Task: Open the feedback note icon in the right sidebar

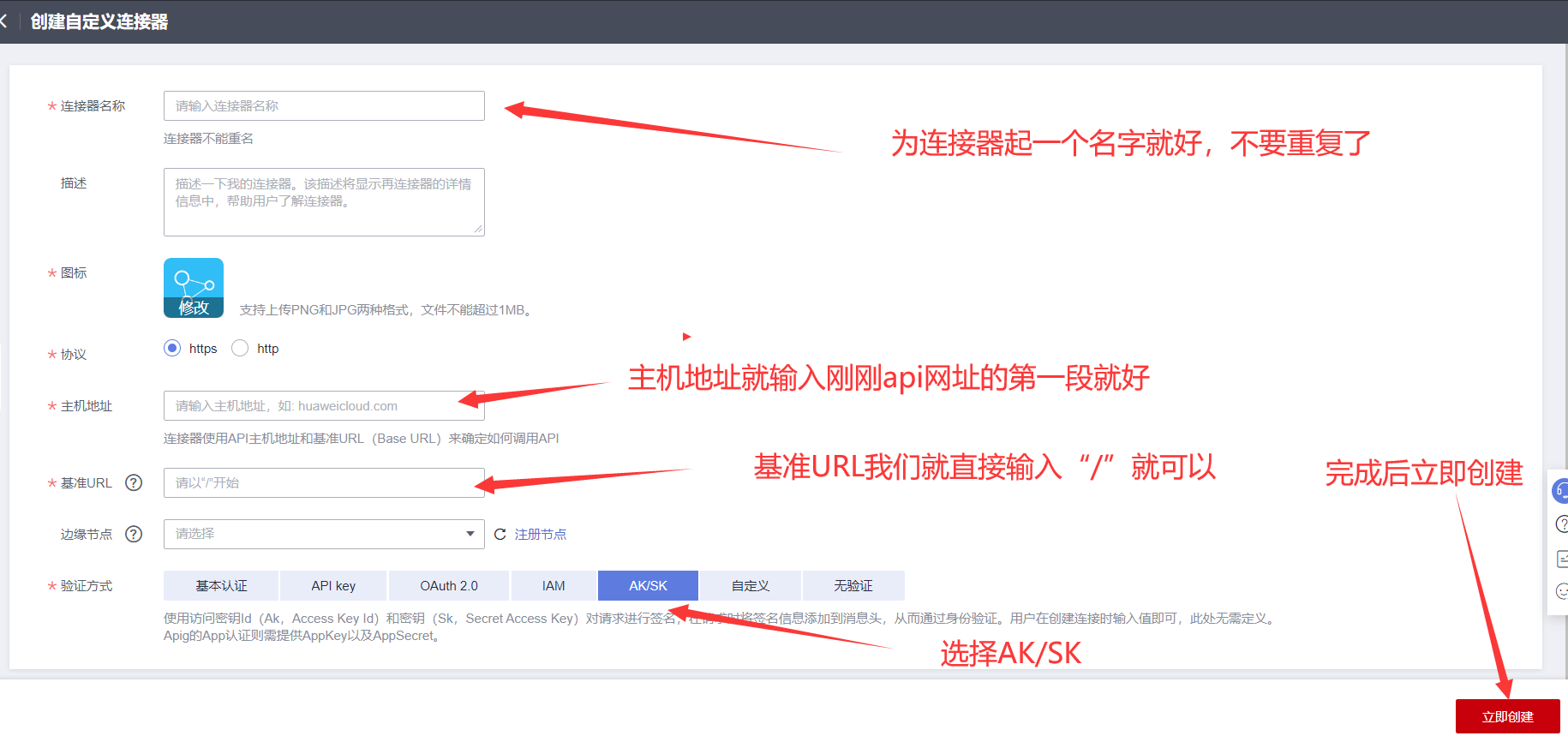Action: click(1562, 559)
